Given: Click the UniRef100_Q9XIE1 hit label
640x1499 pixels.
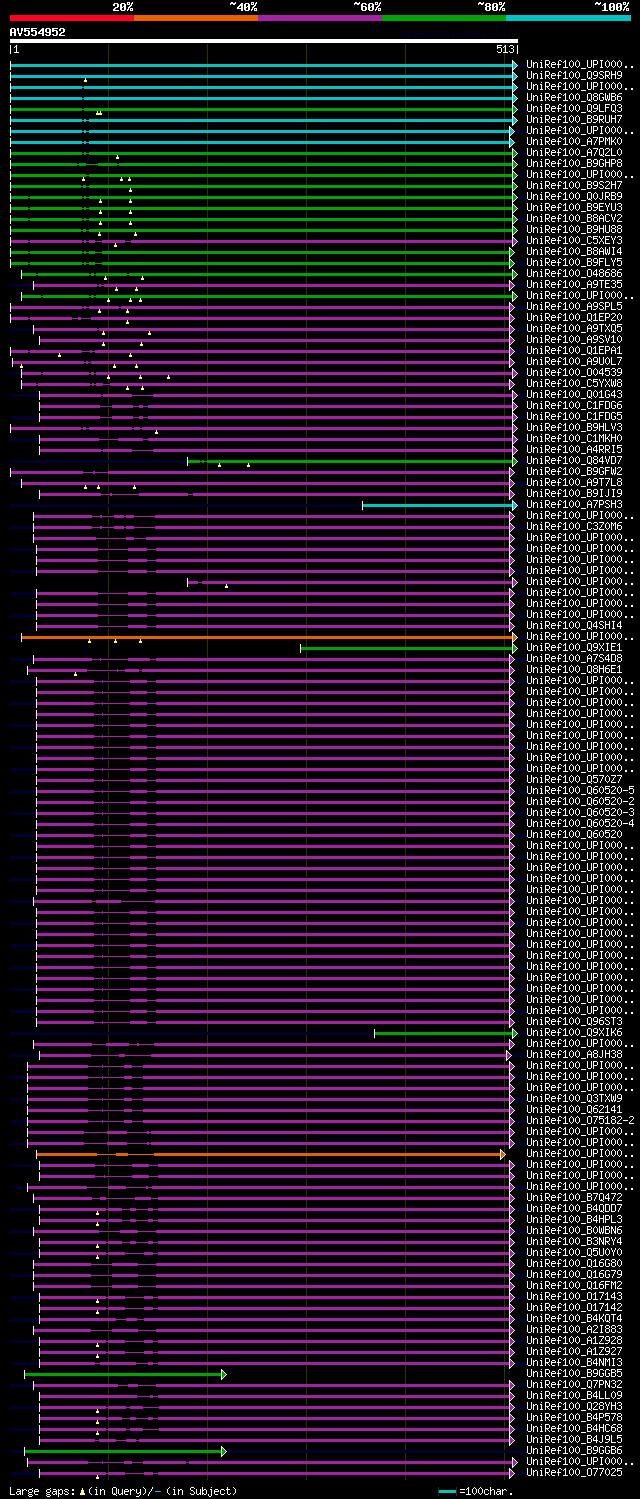Looking at the screenshot, I should pyautogui.click(x=574, y=647).
